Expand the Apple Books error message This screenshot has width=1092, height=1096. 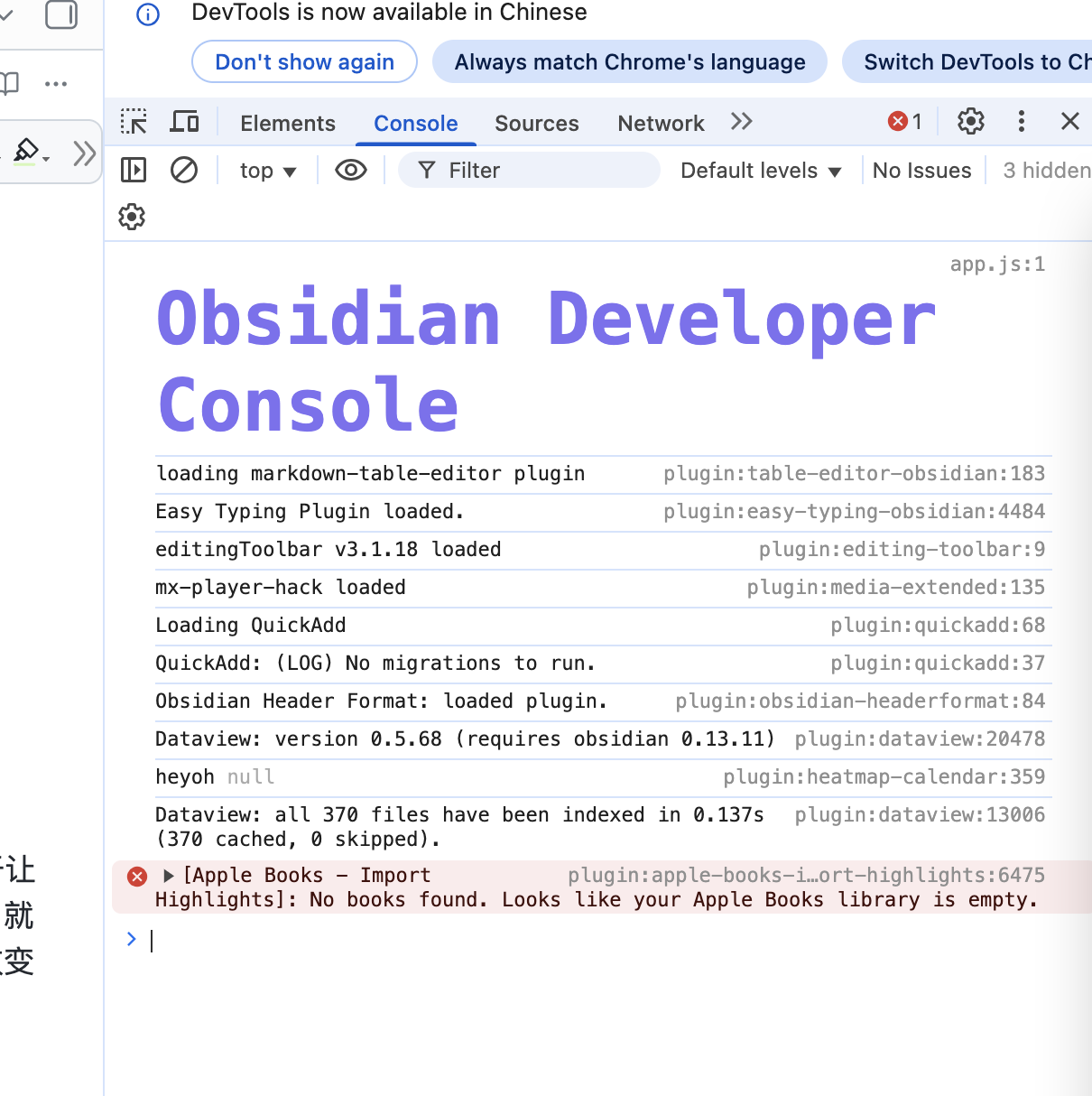(x=169, y=876)
